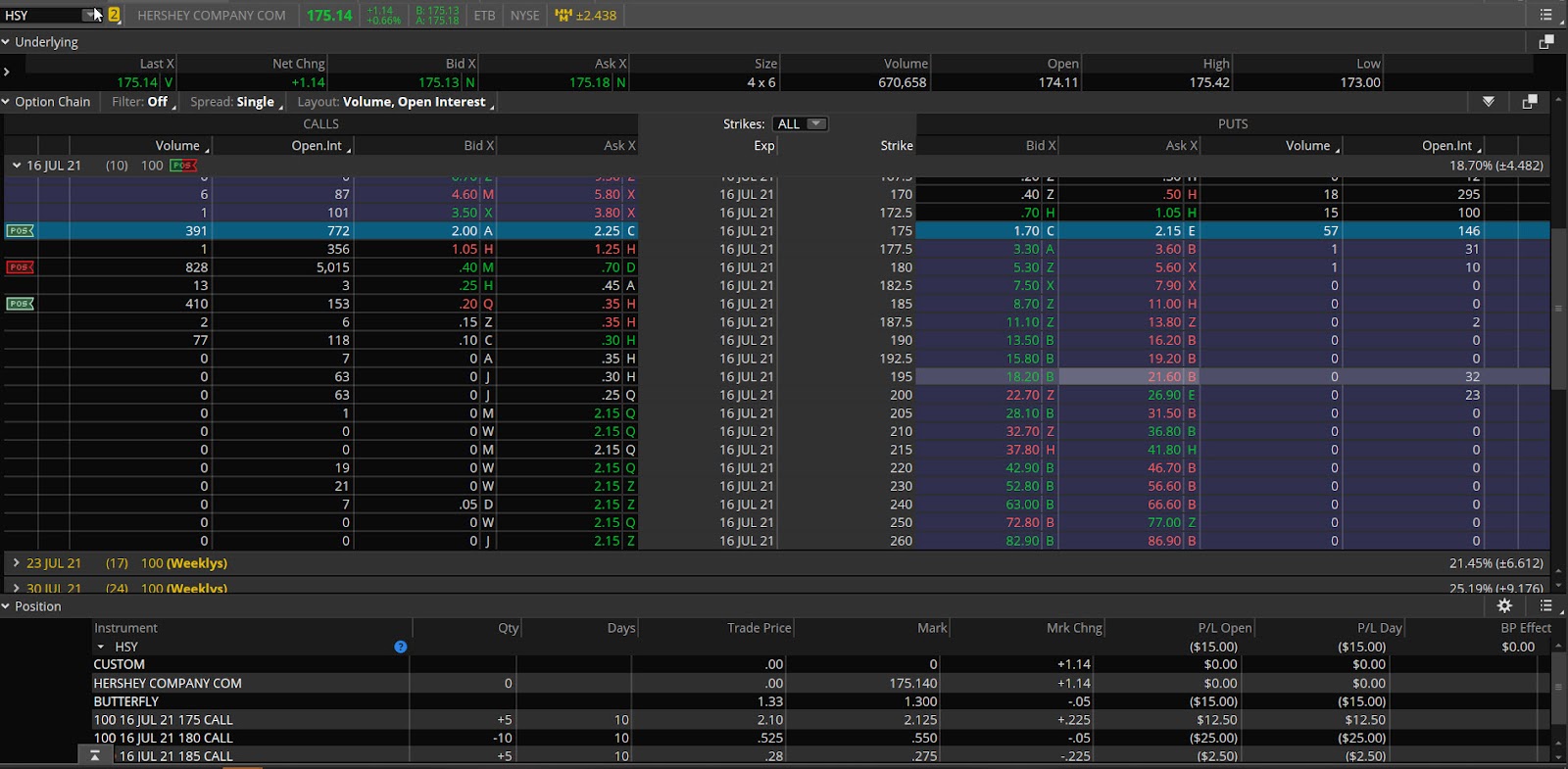Click the option chain filter funnel icon
This screenshot has height=769, width=1568.
pos(1489,102)
